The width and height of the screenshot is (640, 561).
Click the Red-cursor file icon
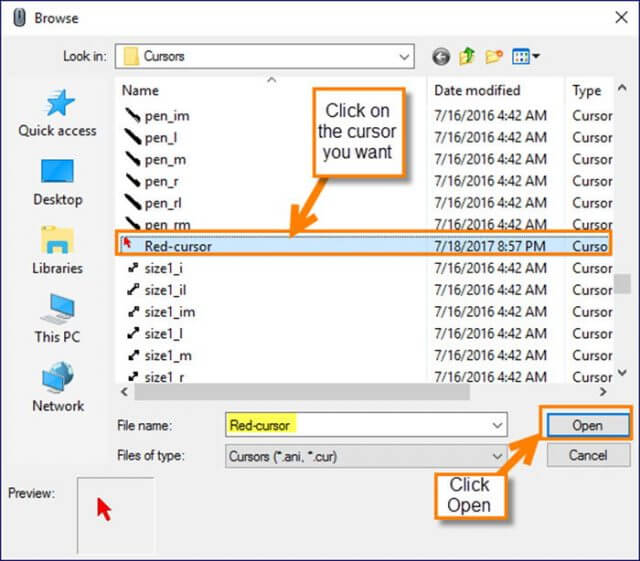point(127,243)
